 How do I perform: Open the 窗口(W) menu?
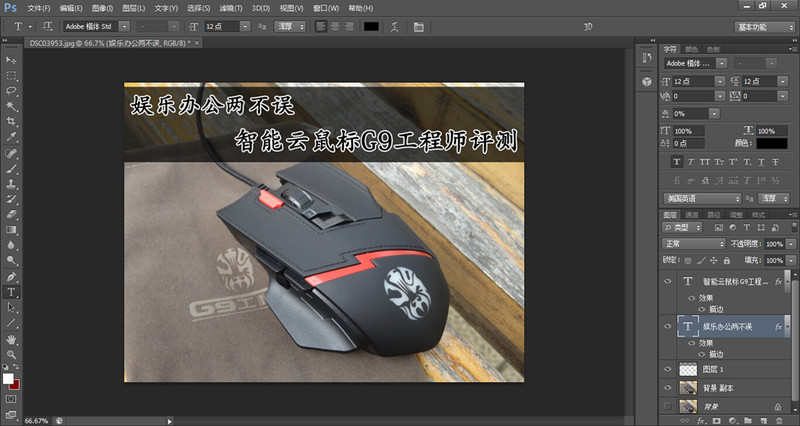(x=326, y=8)
